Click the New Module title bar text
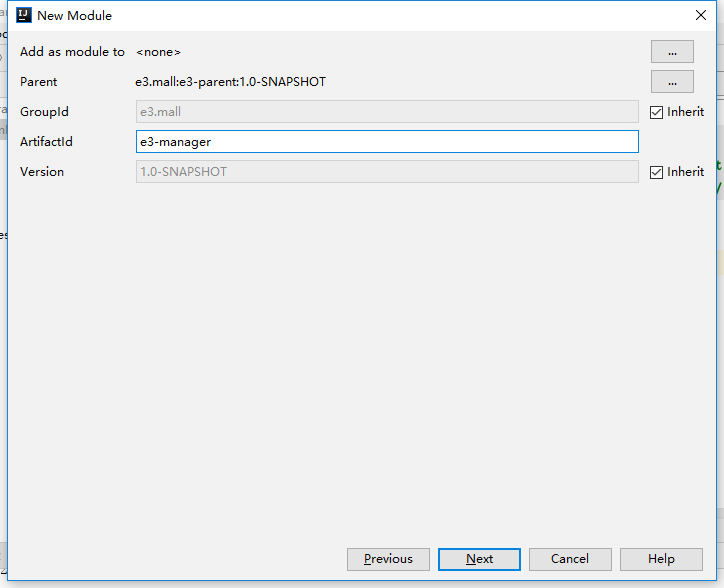Screen dimensions: 724x588 pyautogui.click(x=75, y=15)
